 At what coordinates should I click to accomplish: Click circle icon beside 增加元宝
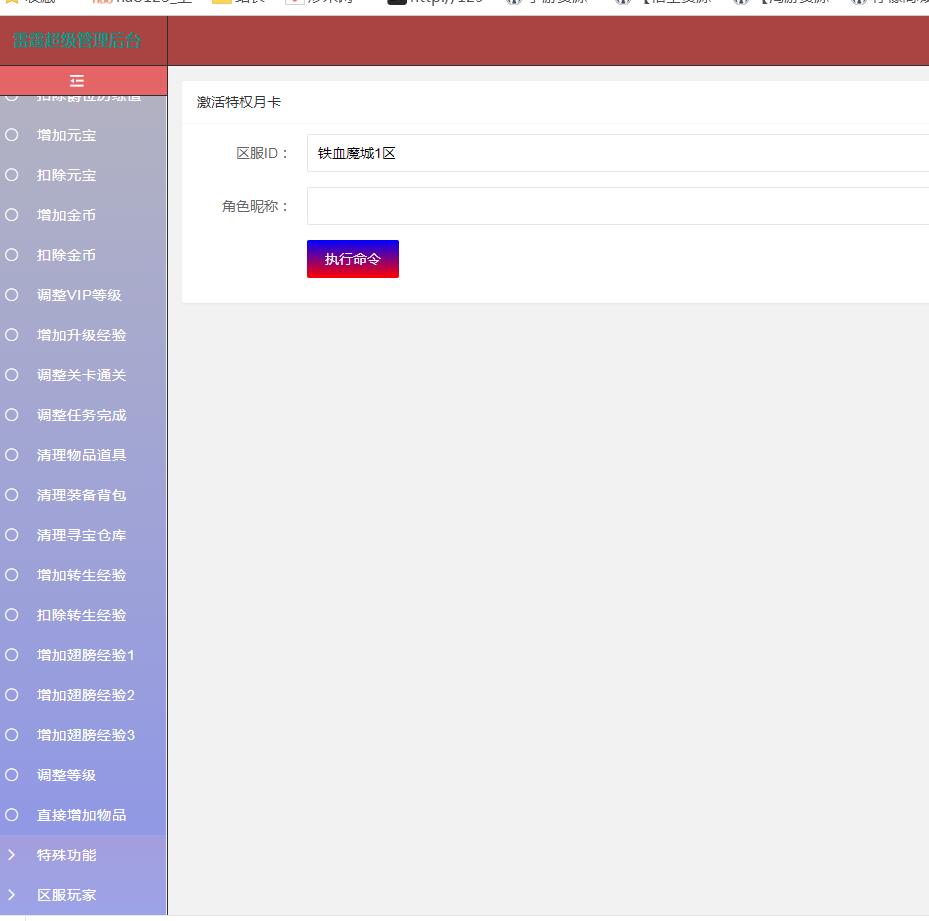tap(12, 135)
